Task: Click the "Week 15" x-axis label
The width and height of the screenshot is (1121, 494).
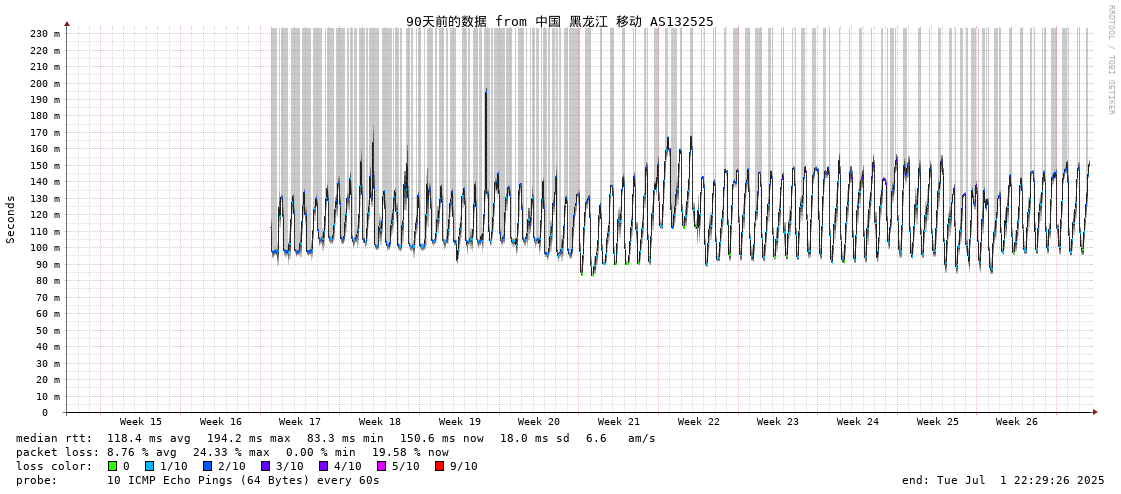Action: point(141,422)
